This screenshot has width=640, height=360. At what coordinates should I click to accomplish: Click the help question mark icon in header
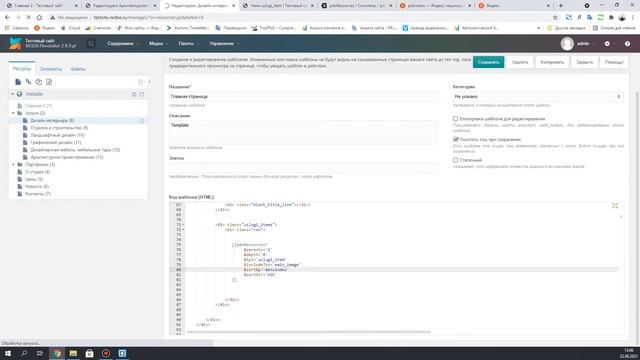point(627,44)
